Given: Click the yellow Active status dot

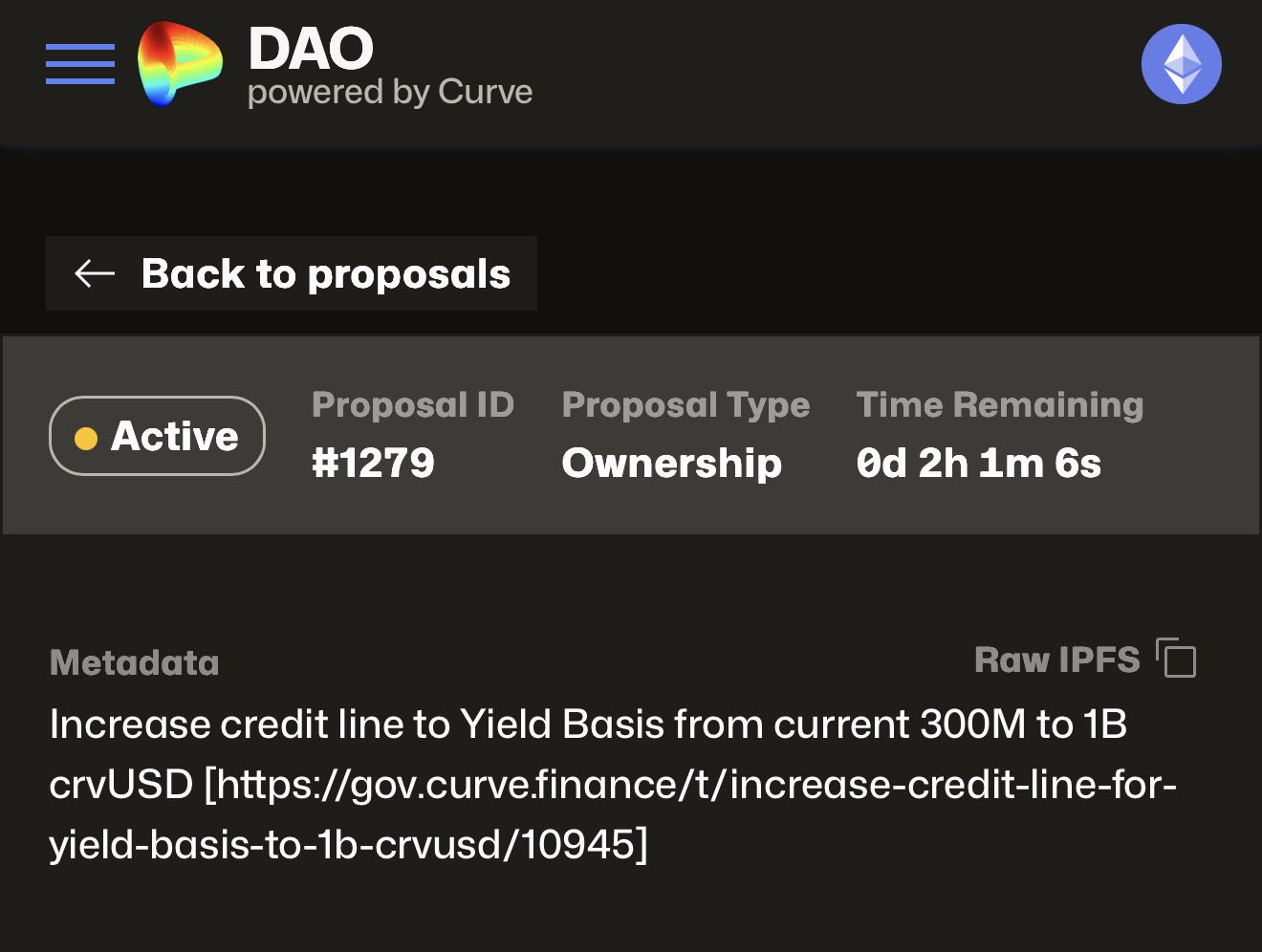Looking at the screenshot, I should click(x=86, y=438).
